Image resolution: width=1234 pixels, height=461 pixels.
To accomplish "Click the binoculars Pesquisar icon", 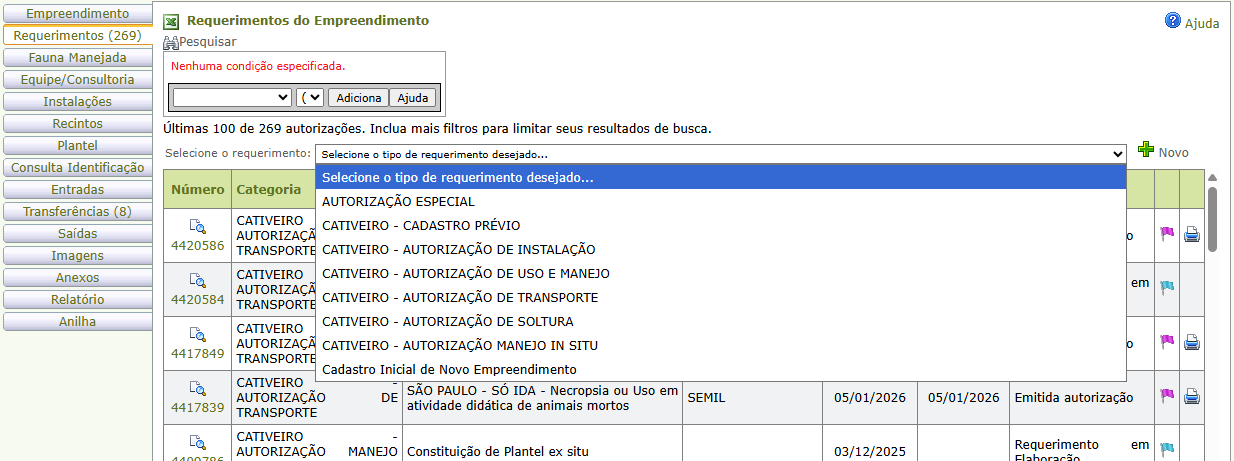I will tap(171, 42).
